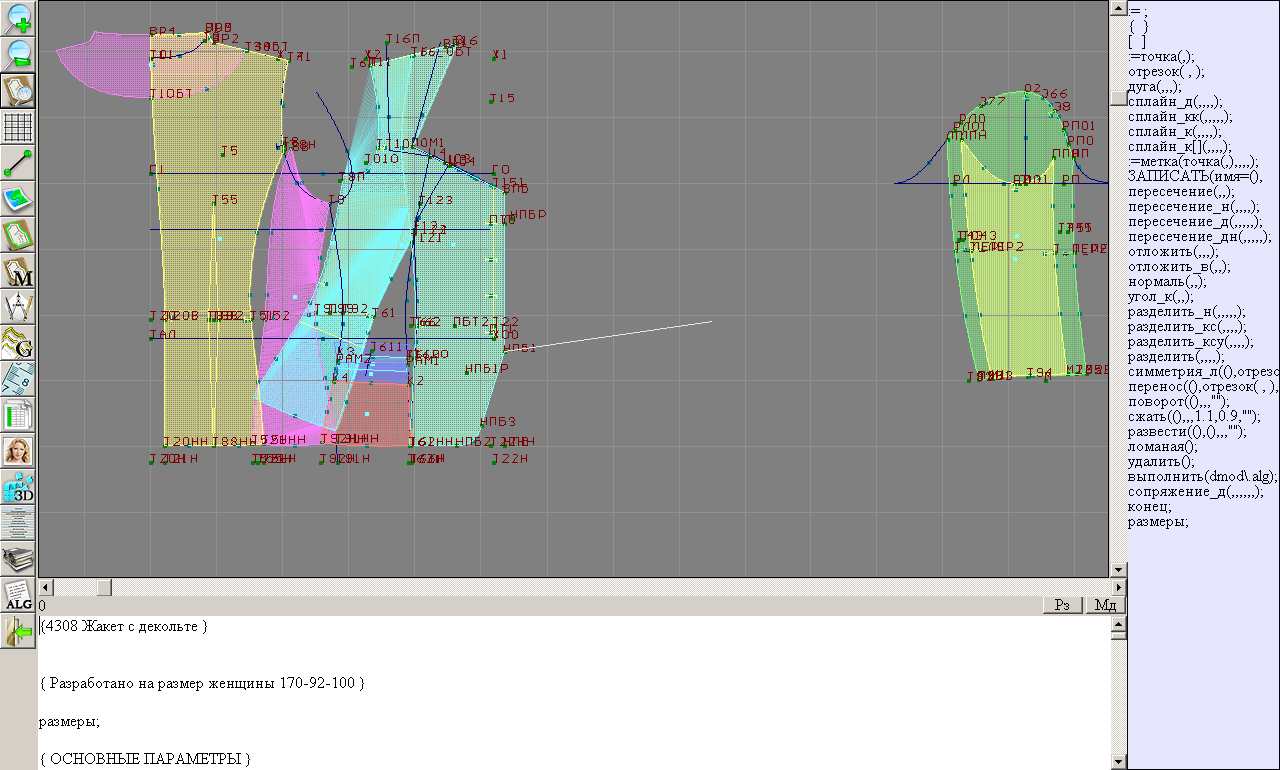Open the compass drafting tool icon
The image size is (1280, 770).
pyautogui.click(x=18, y=307)
